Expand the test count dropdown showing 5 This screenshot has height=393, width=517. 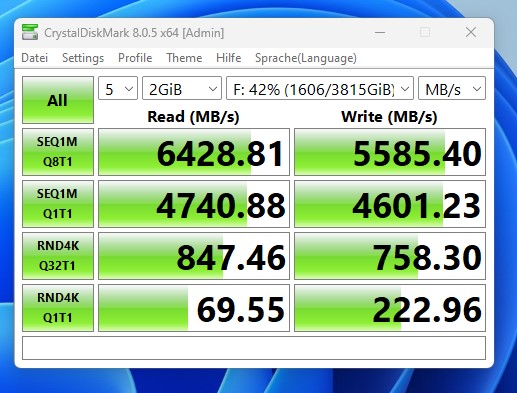118,88
